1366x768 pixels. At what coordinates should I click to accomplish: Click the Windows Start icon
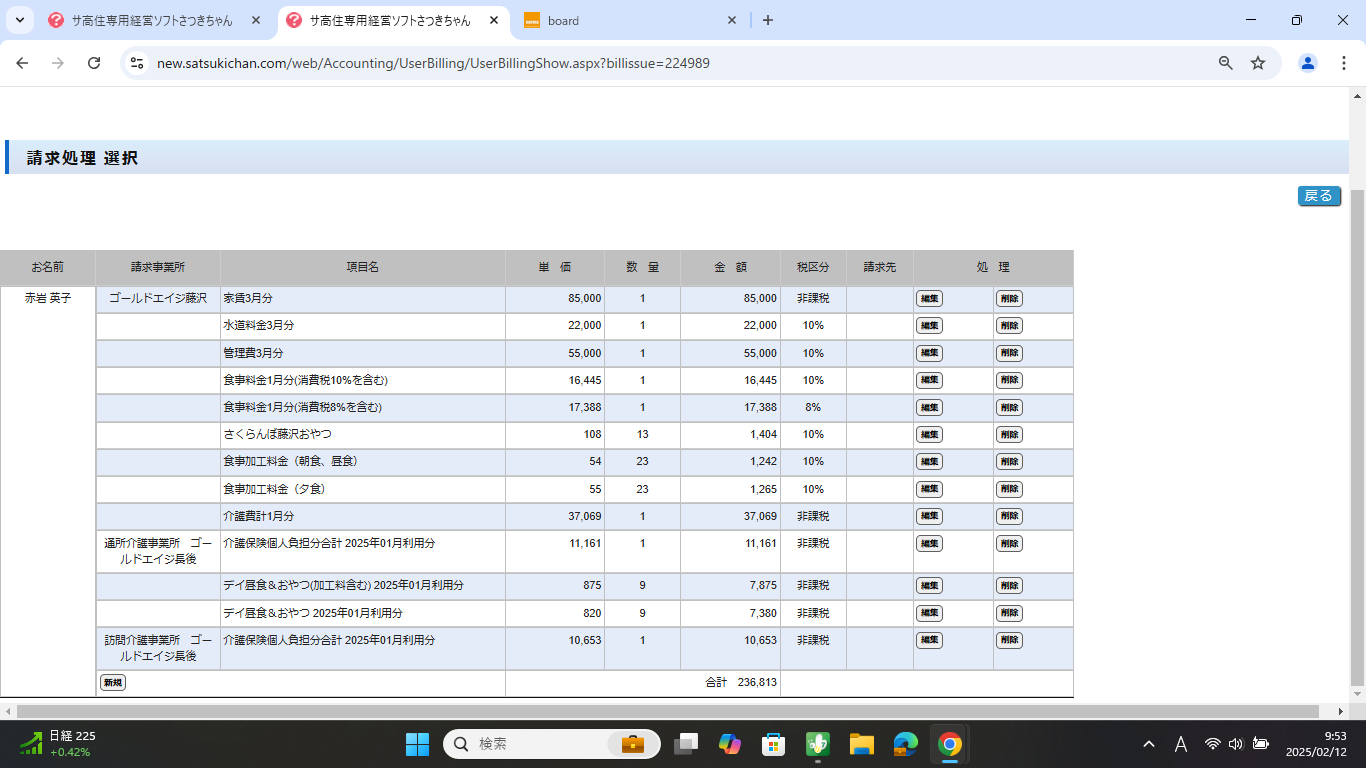coord(417,744)
